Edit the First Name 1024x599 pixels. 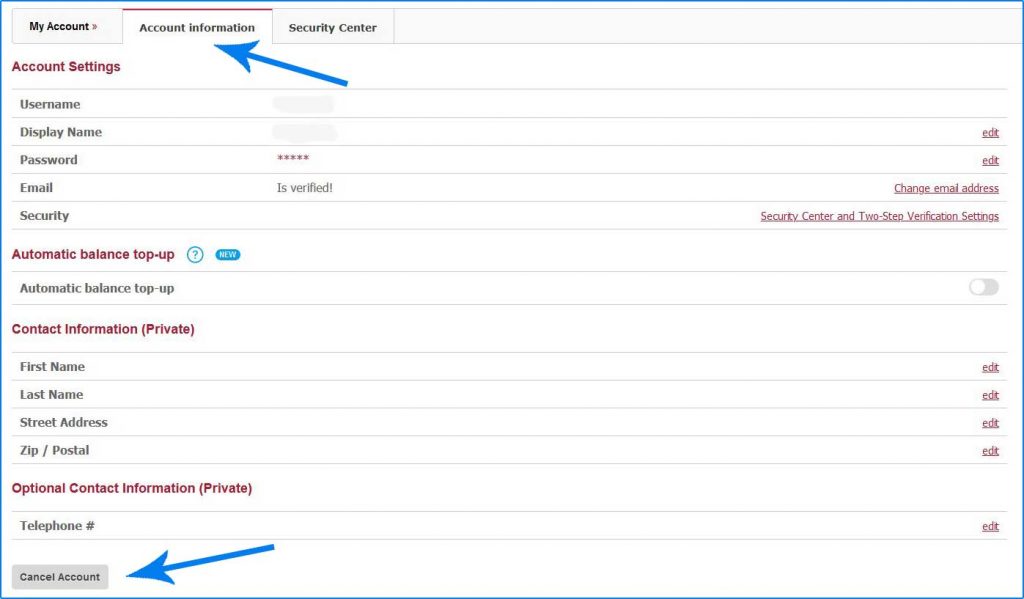coord(990,367)
